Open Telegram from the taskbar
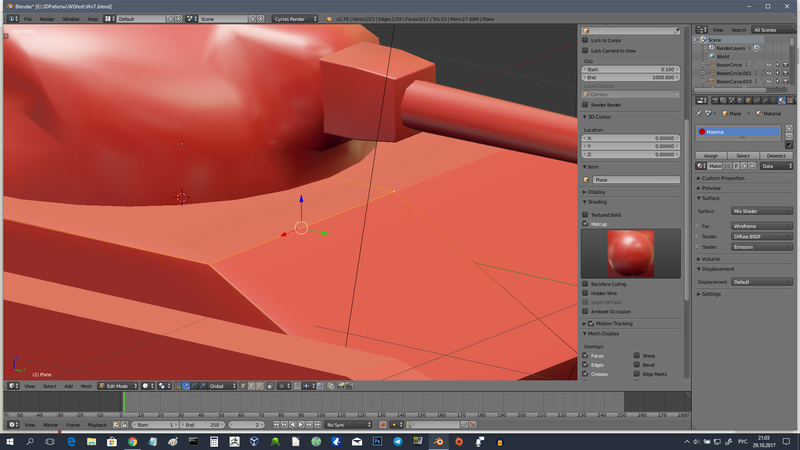Image resolution: width=800 pixels, height=450 pixels. [x=397, y=441]
